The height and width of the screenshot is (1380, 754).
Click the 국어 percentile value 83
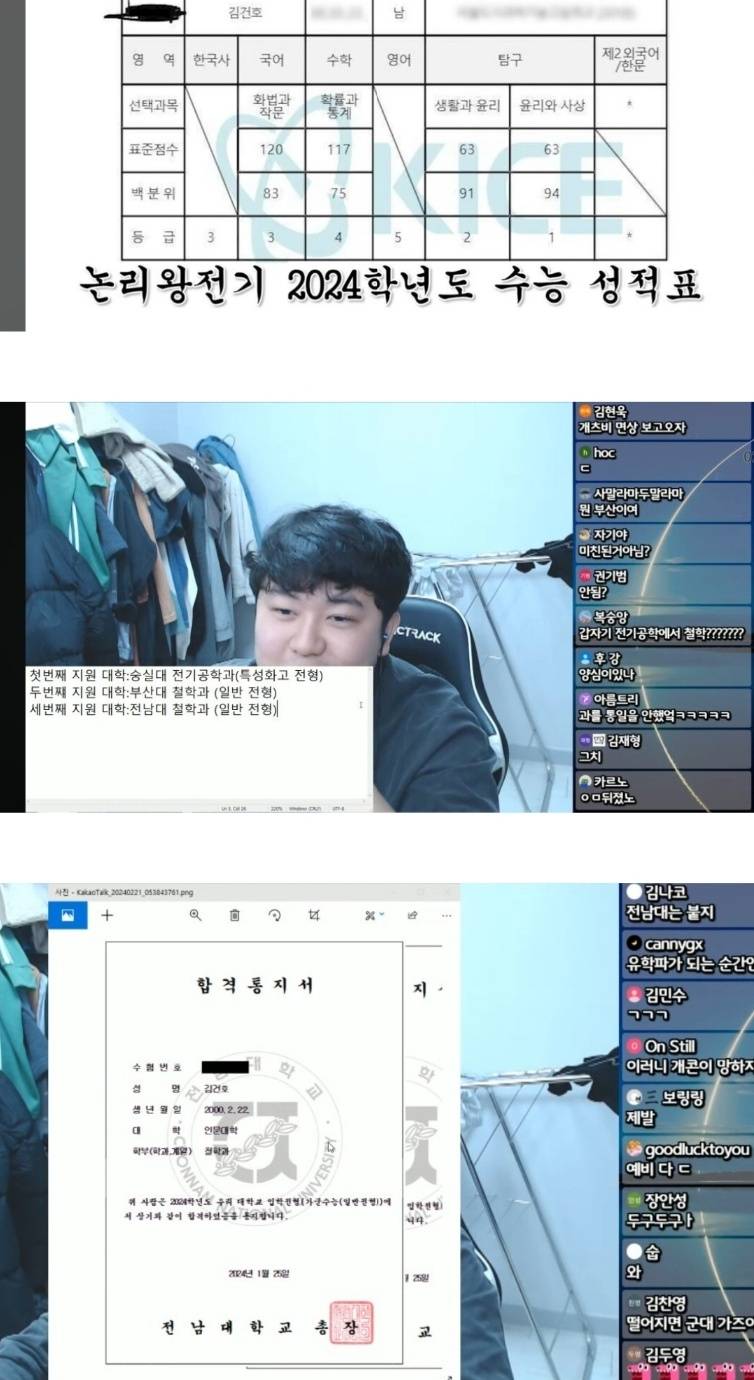coord(271,193)
